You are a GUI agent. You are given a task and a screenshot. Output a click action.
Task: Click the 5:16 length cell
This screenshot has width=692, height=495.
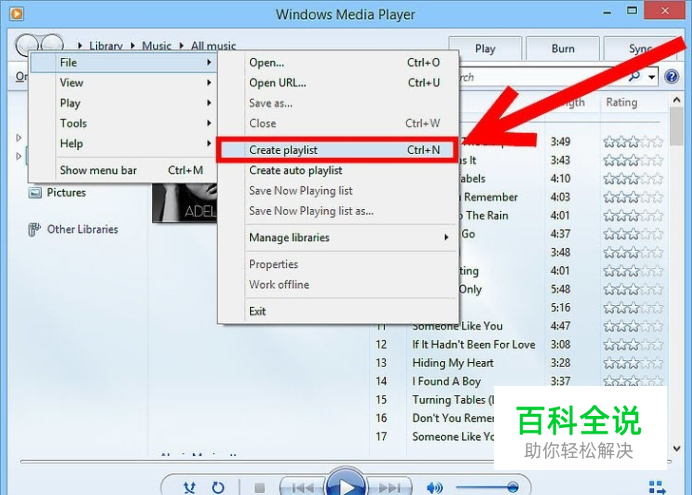(560, 308)
